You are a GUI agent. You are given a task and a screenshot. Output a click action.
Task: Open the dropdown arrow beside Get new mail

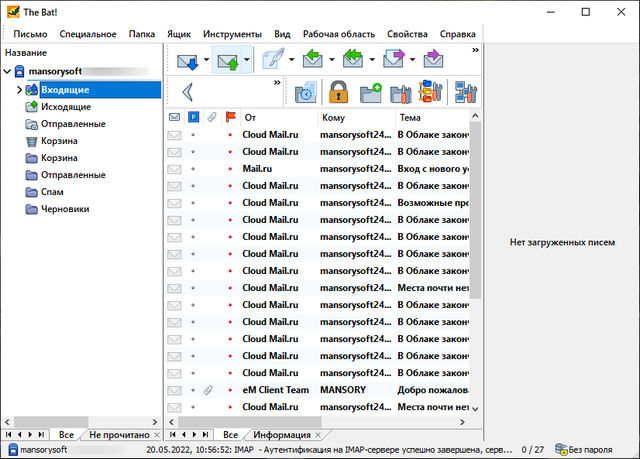coord(206,61)
